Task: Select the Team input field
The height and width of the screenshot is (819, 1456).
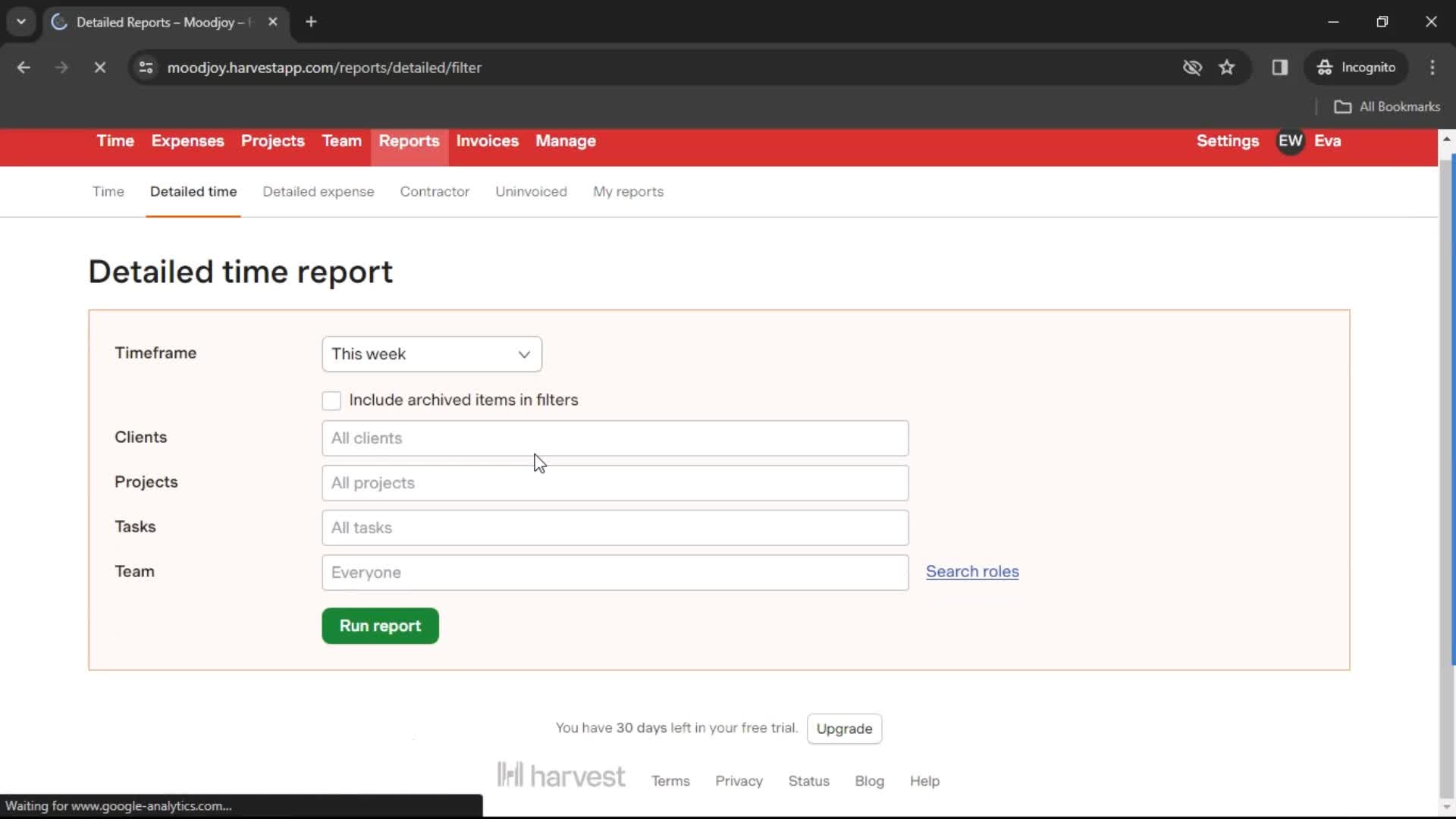Action: [614, 572]
